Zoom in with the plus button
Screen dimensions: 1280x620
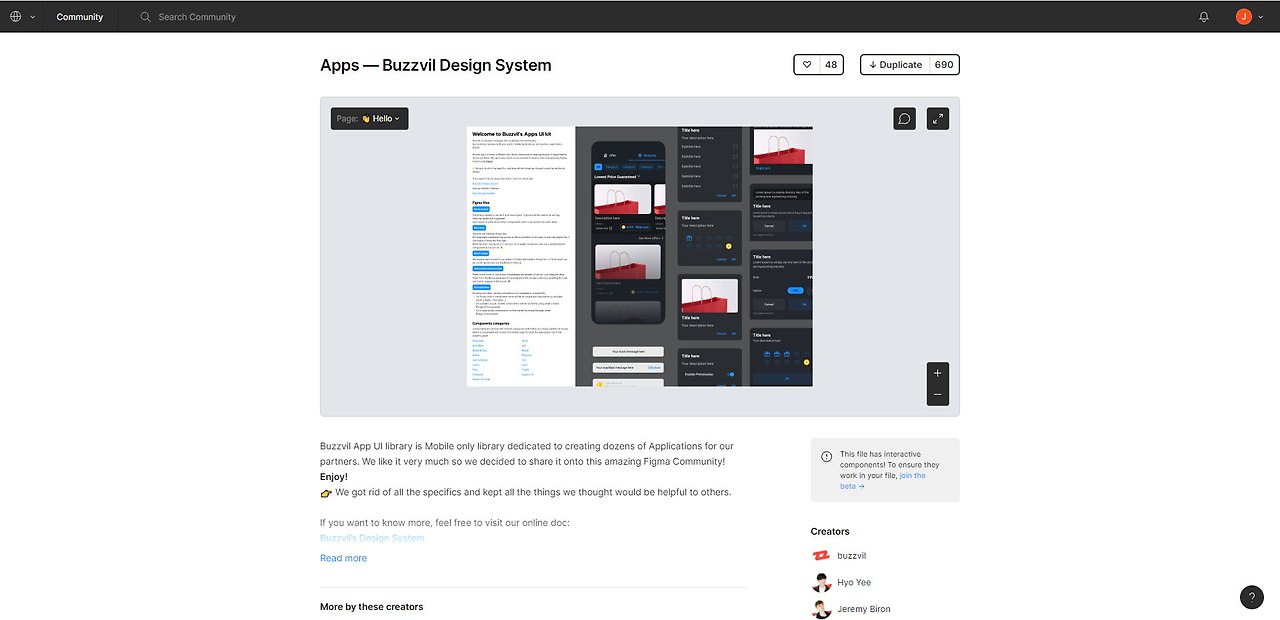pos(938,373)
